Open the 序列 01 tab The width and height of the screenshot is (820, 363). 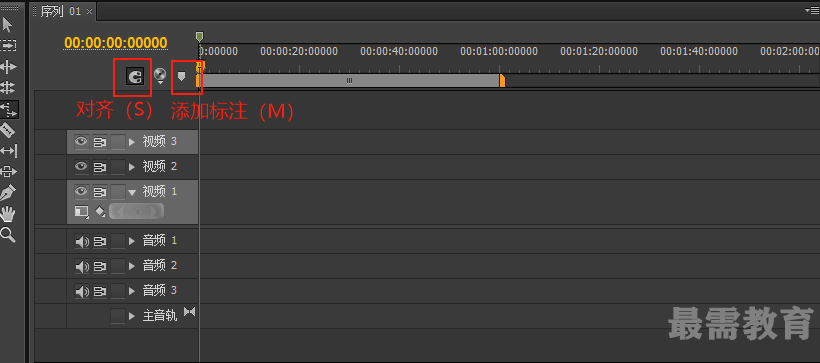(61, 11)
